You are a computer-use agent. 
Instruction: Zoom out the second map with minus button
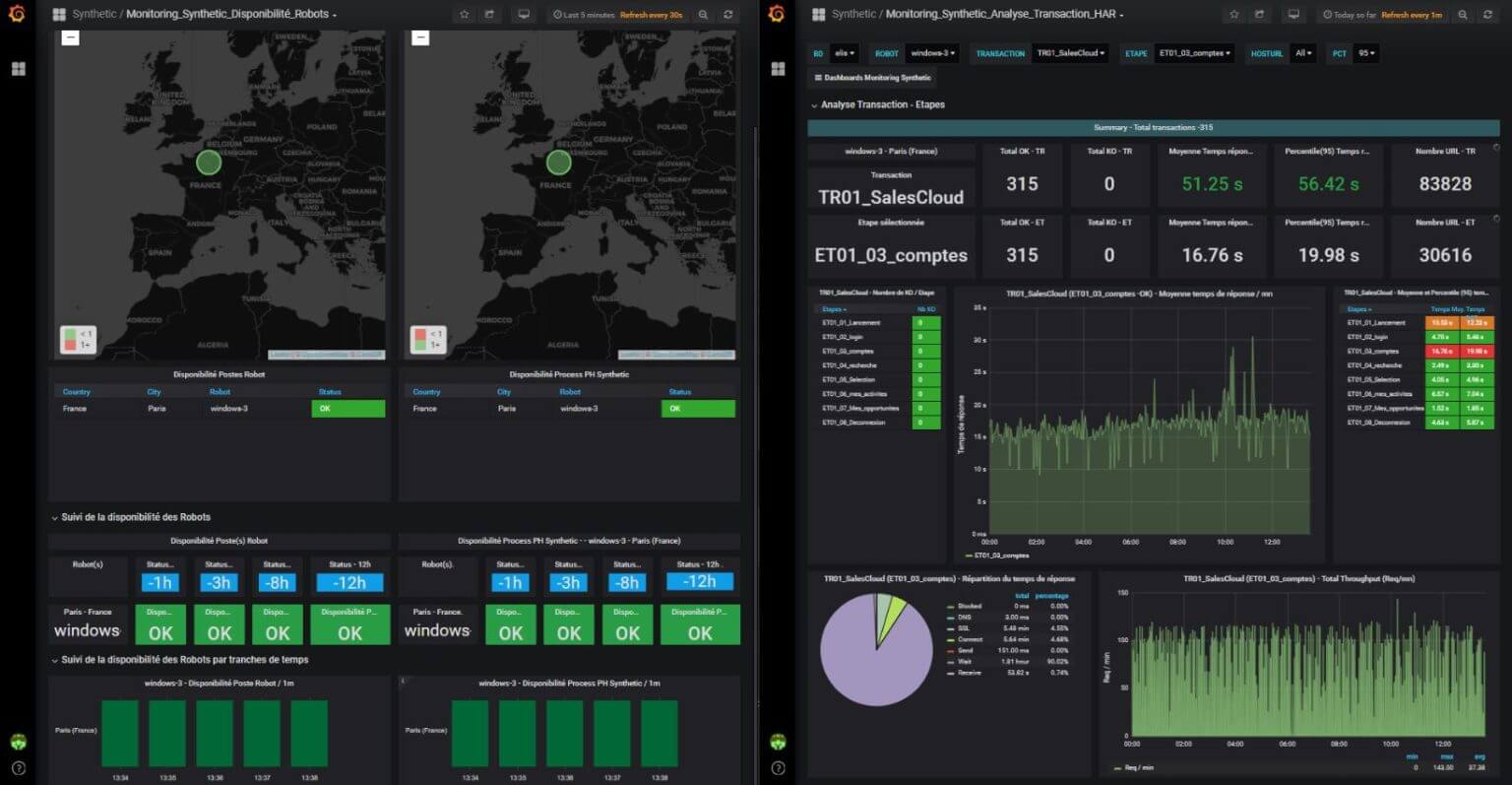pyautogui.click(x=420, y=37)
